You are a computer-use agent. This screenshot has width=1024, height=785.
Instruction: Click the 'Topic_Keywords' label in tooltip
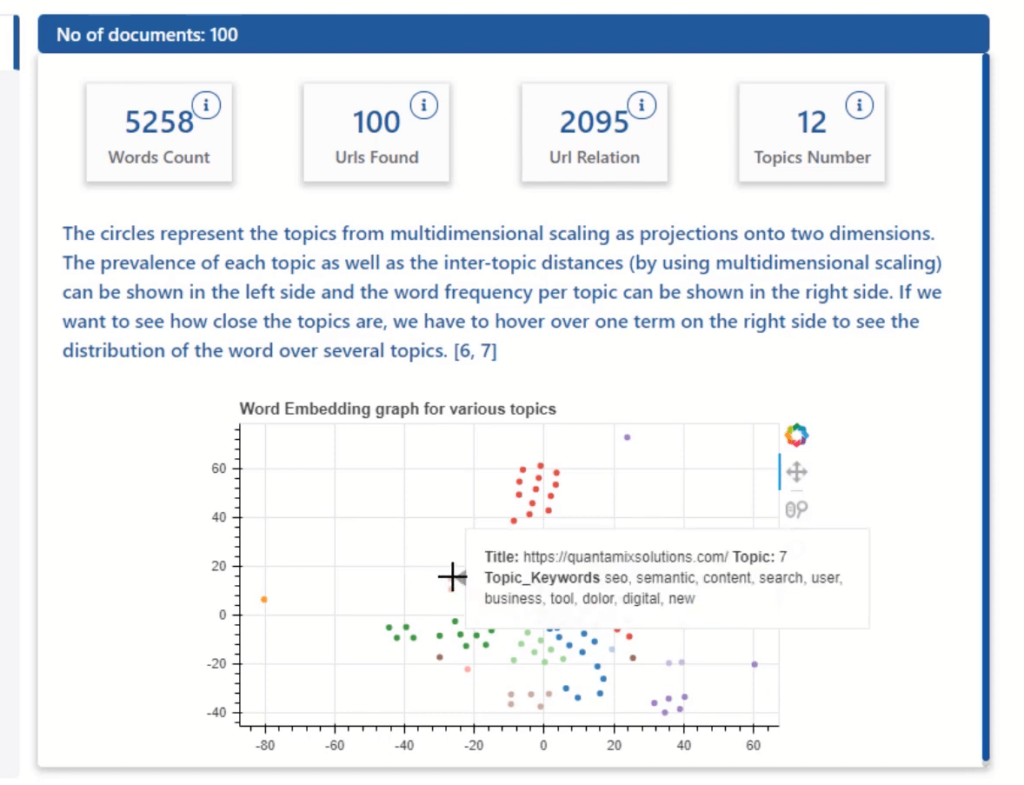pos(542,578)
